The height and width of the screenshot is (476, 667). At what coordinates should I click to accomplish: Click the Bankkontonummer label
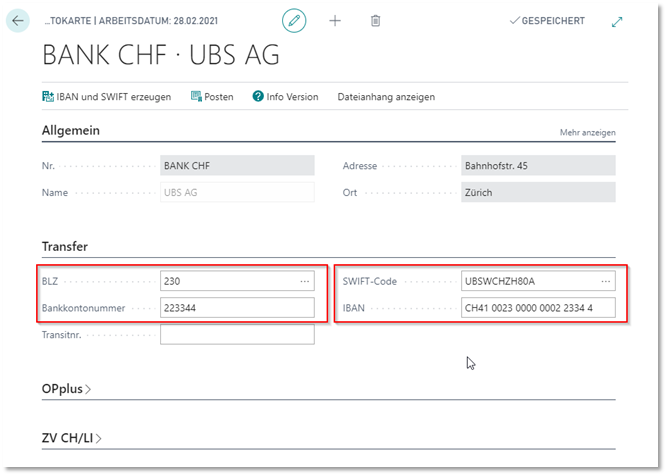tap(83, 308)
